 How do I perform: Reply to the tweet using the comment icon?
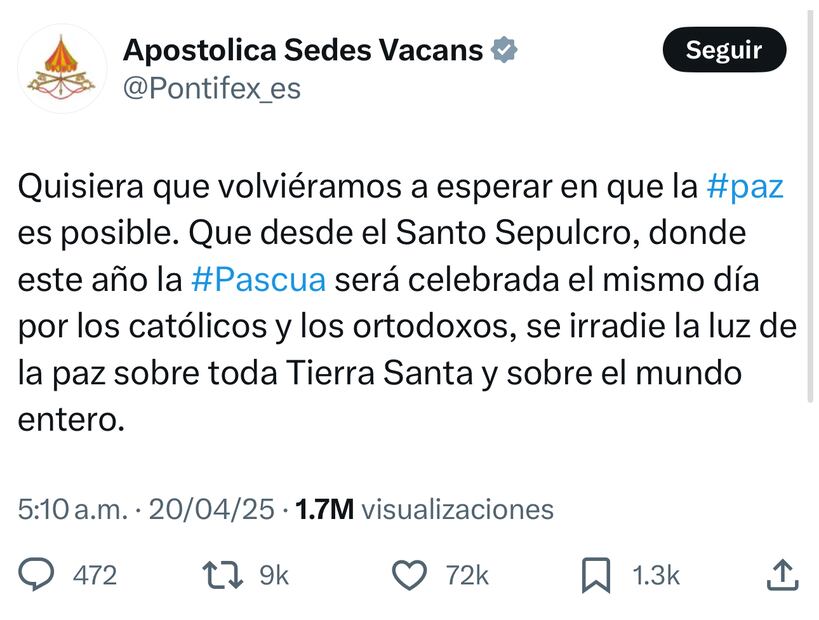pyautogui.click(x=38, y=575)
